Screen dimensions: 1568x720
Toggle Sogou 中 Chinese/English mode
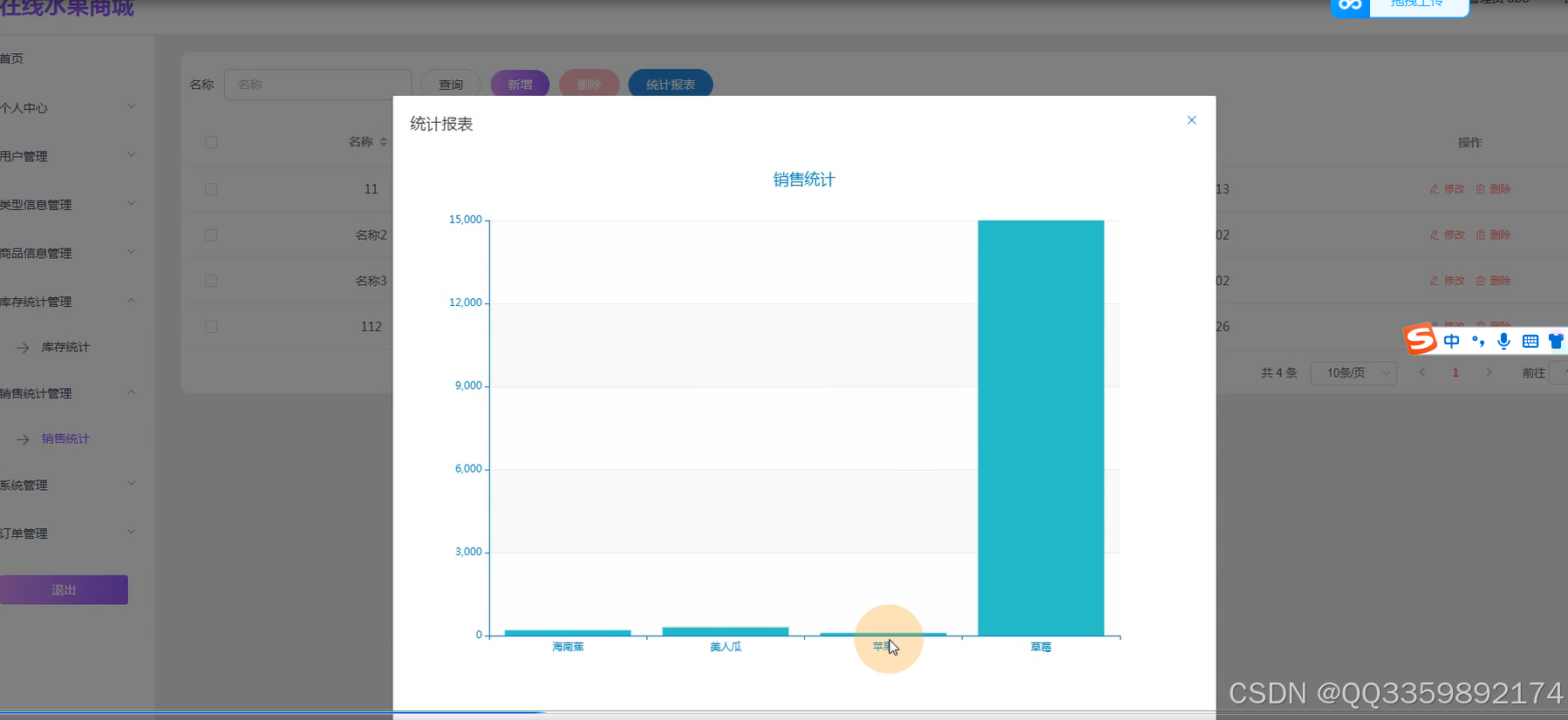click(1451, 342)
